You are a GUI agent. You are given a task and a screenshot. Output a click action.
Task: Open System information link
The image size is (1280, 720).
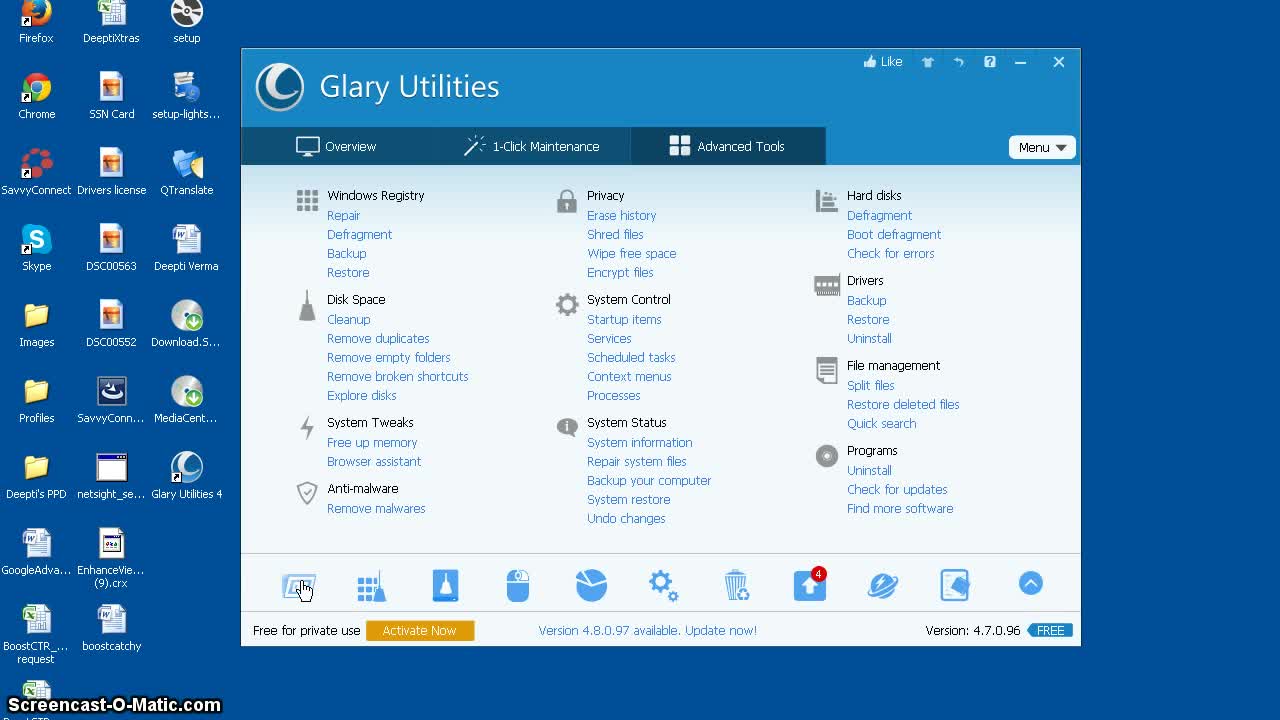pyautogui.click(x=639, y=443)
